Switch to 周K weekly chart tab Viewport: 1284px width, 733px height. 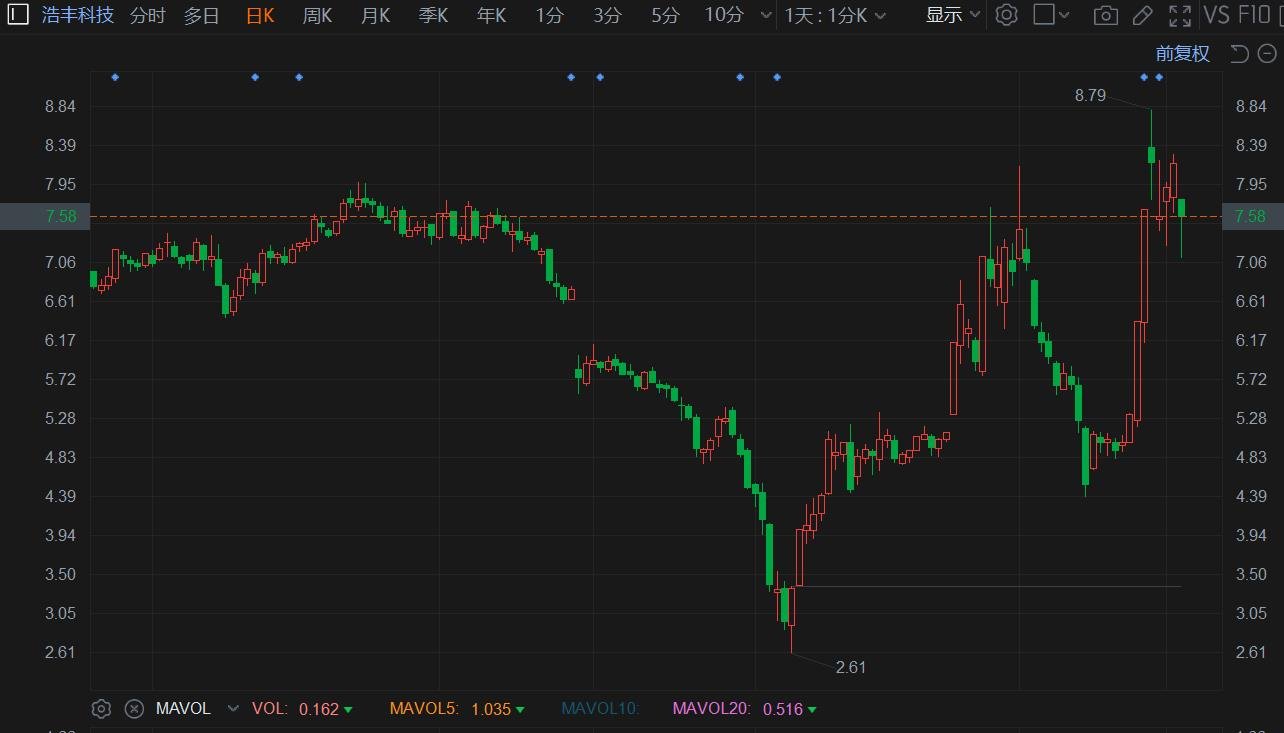point(317,15)
